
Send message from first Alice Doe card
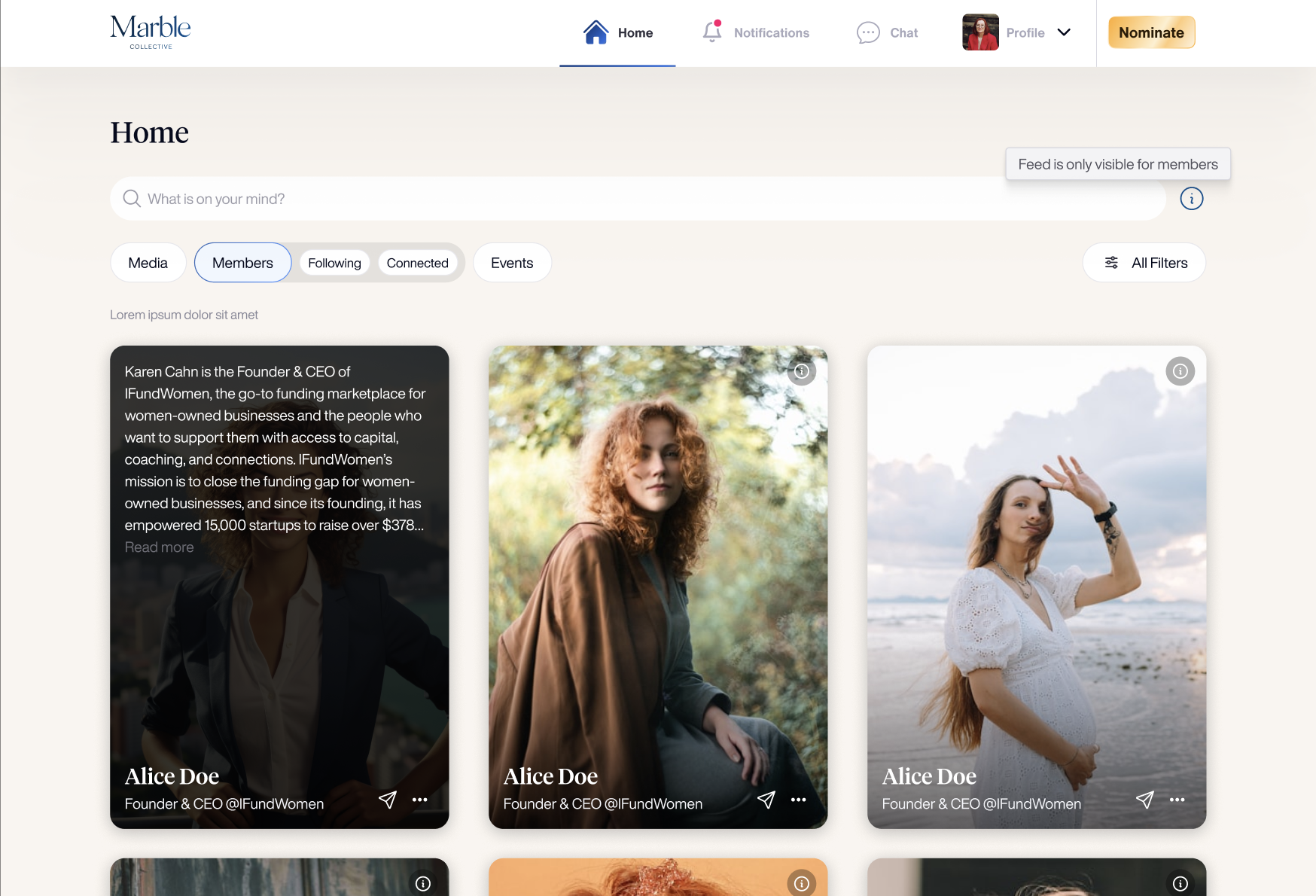click(387, 800)
